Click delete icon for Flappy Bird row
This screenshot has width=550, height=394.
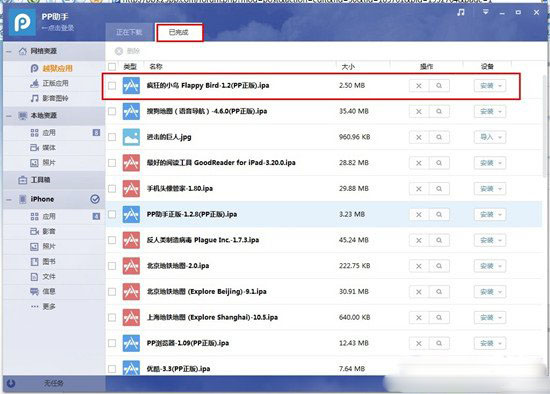419,86
